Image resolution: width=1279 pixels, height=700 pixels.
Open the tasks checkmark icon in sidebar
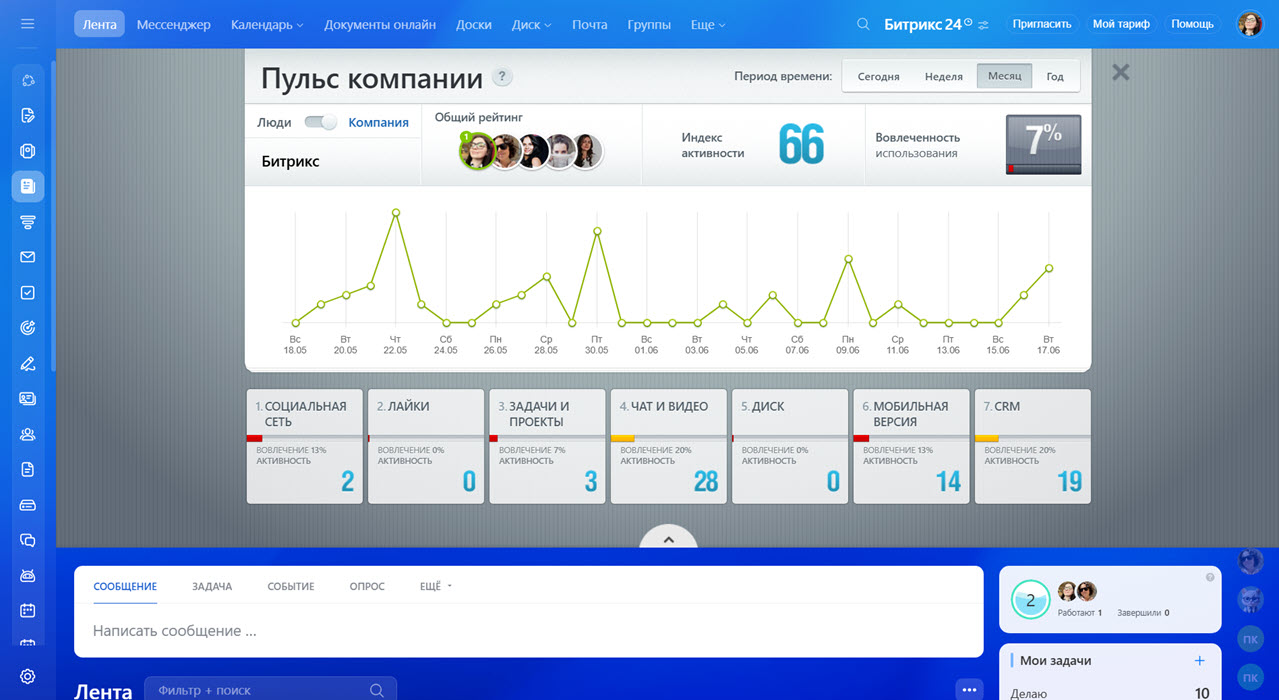28,293
